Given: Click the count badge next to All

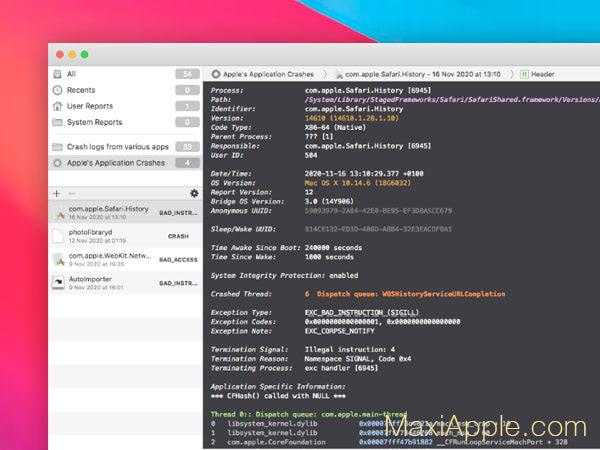Looking at the screenshot, I should pos(187,74).
